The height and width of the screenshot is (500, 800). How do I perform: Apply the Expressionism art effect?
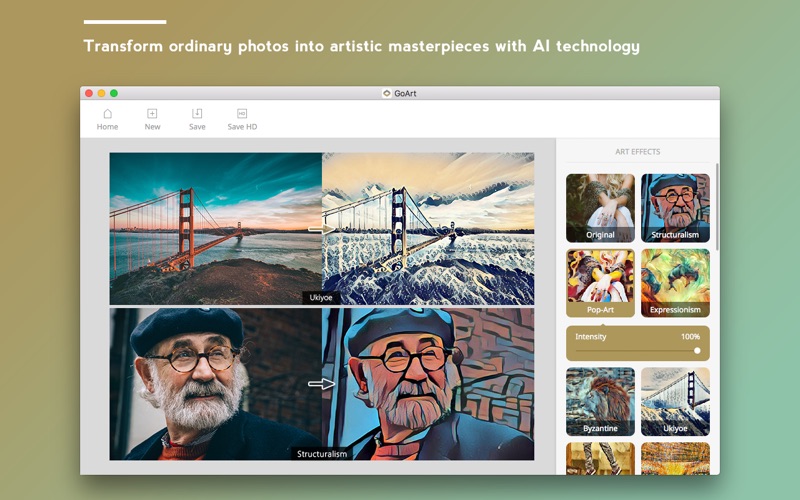click(675, 283)
